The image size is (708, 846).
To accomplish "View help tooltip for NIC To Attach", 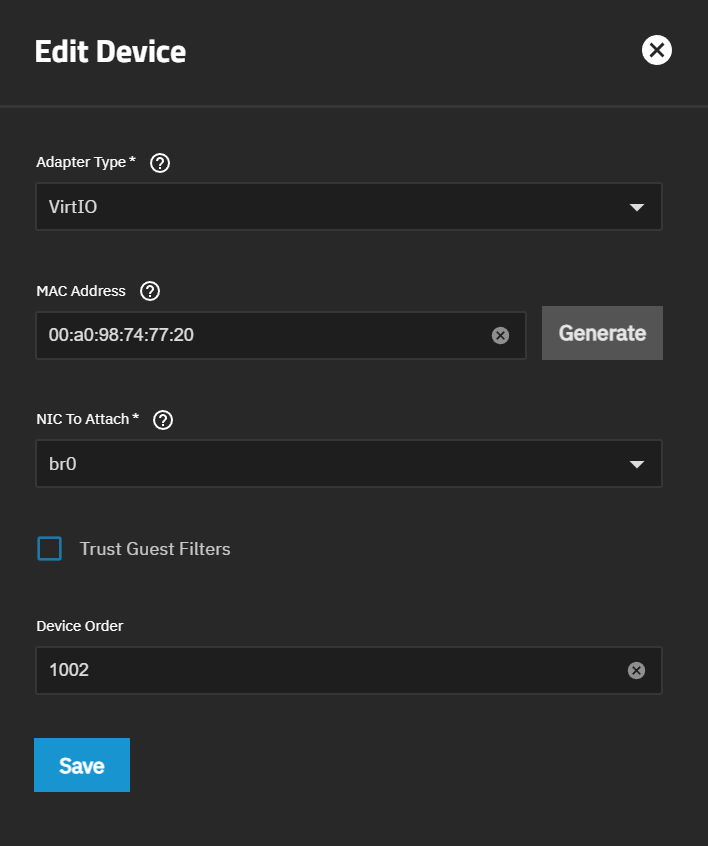I will [163, 420].
